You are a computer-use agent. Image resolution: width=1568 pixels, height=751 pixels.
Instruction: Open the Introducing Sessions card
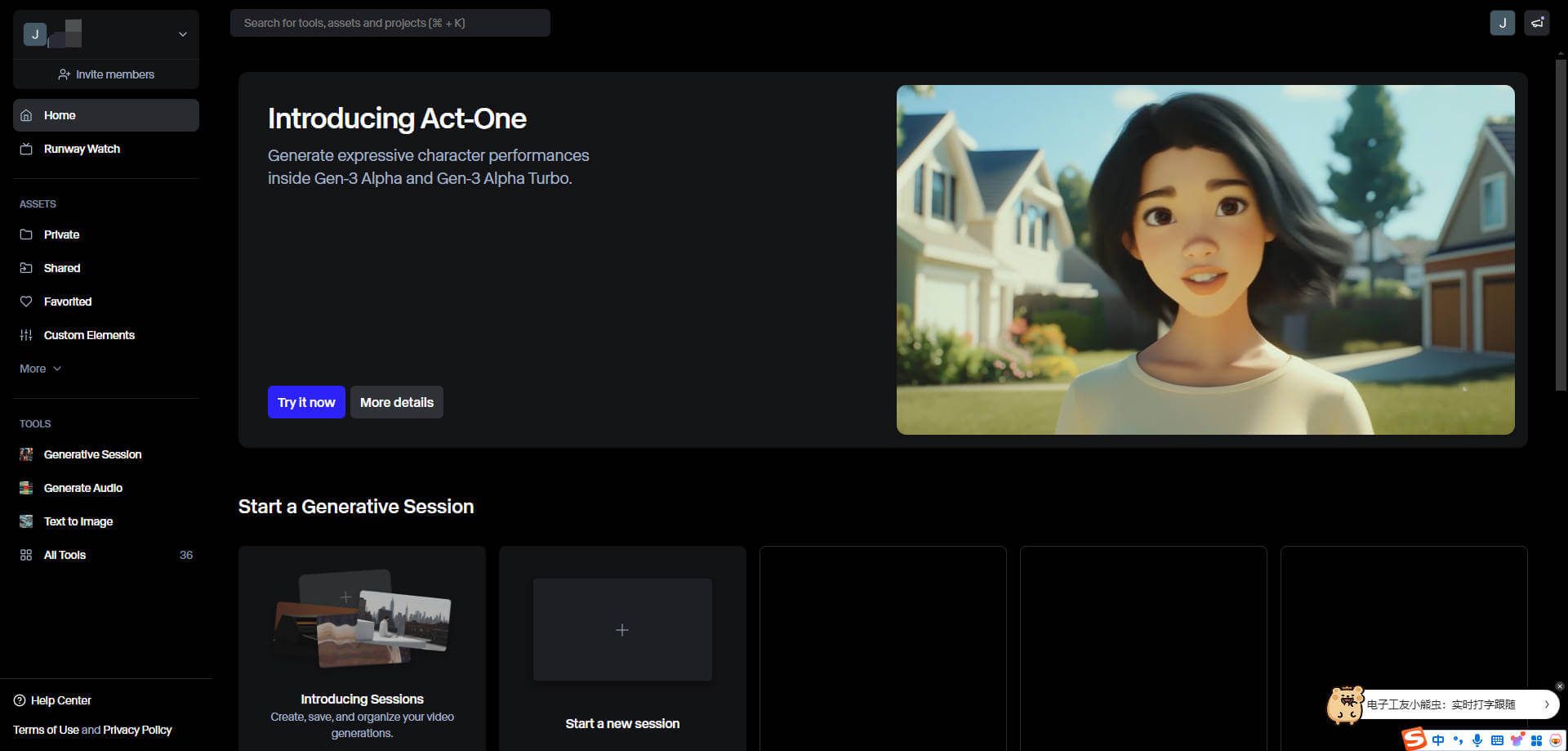[x=362, y=648]
